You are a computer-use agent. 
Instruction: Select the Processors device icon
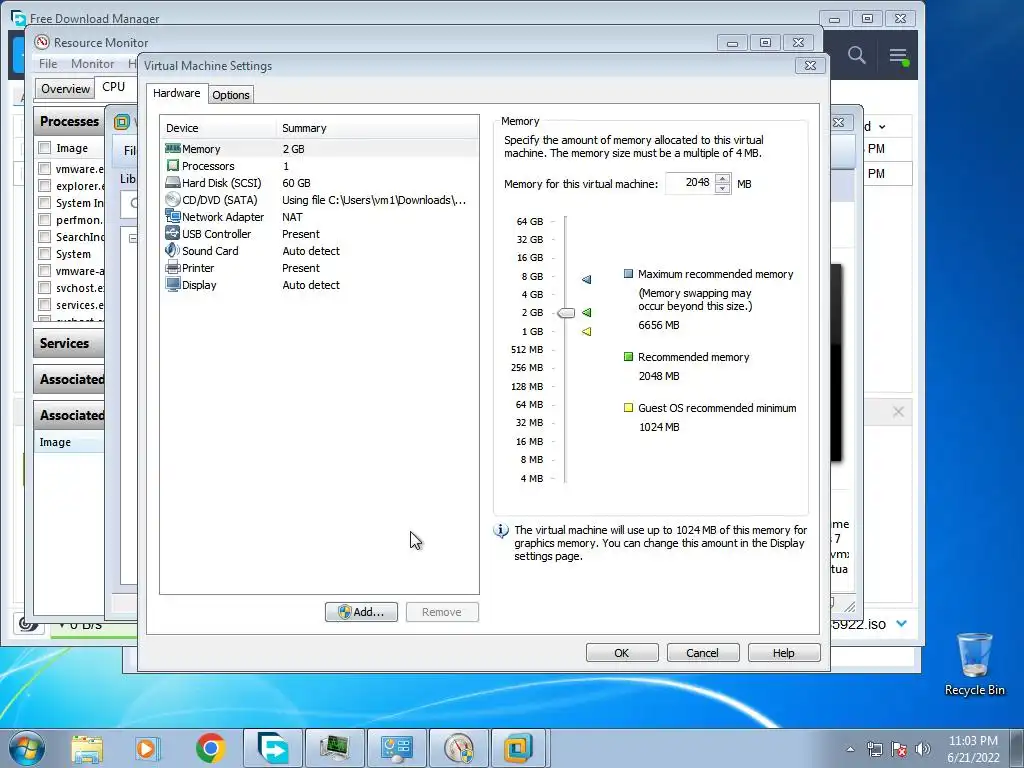tap(172, 165)
